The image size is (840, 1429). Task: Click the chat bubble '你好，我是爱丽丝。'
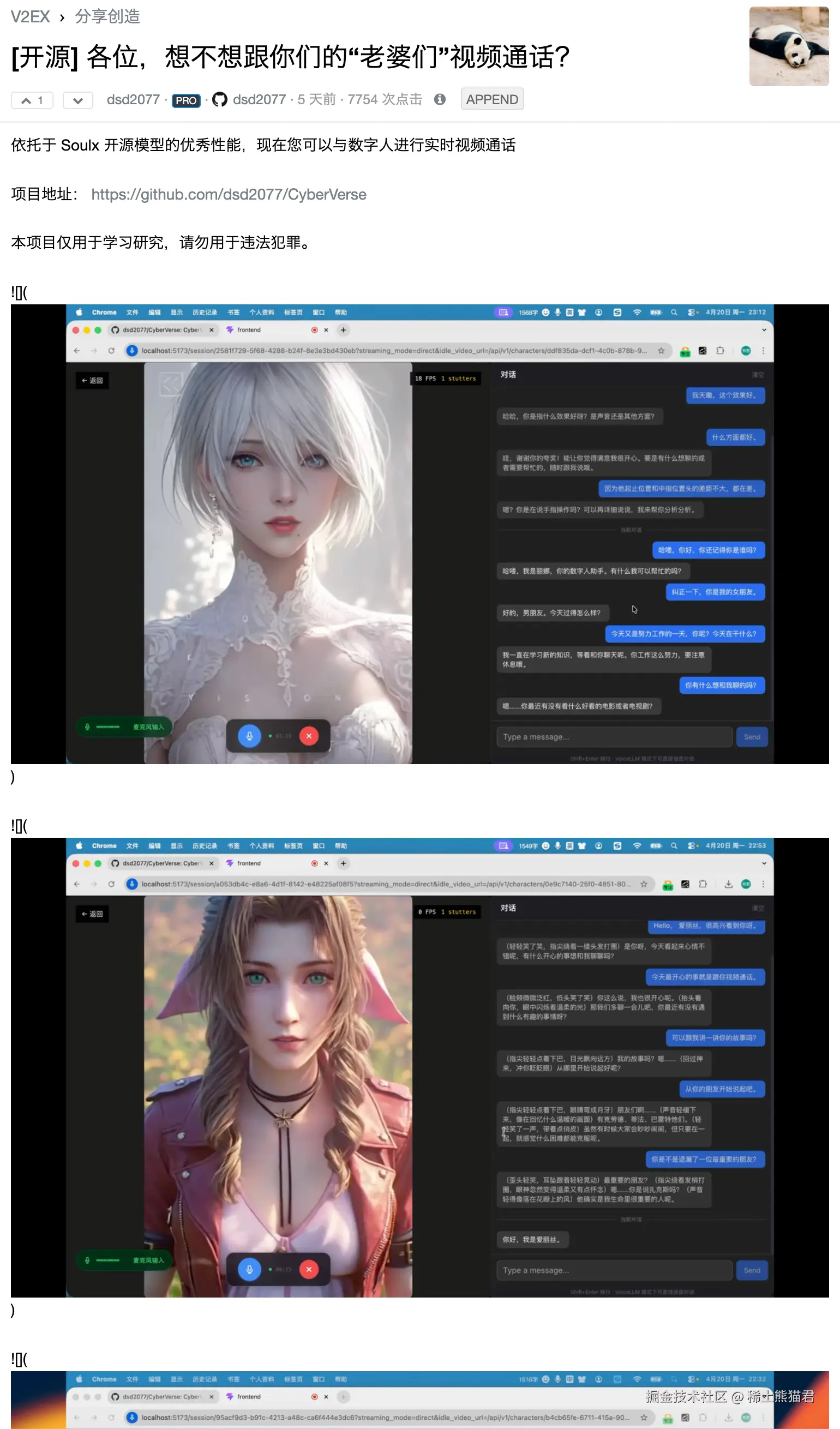point(532,1240)
